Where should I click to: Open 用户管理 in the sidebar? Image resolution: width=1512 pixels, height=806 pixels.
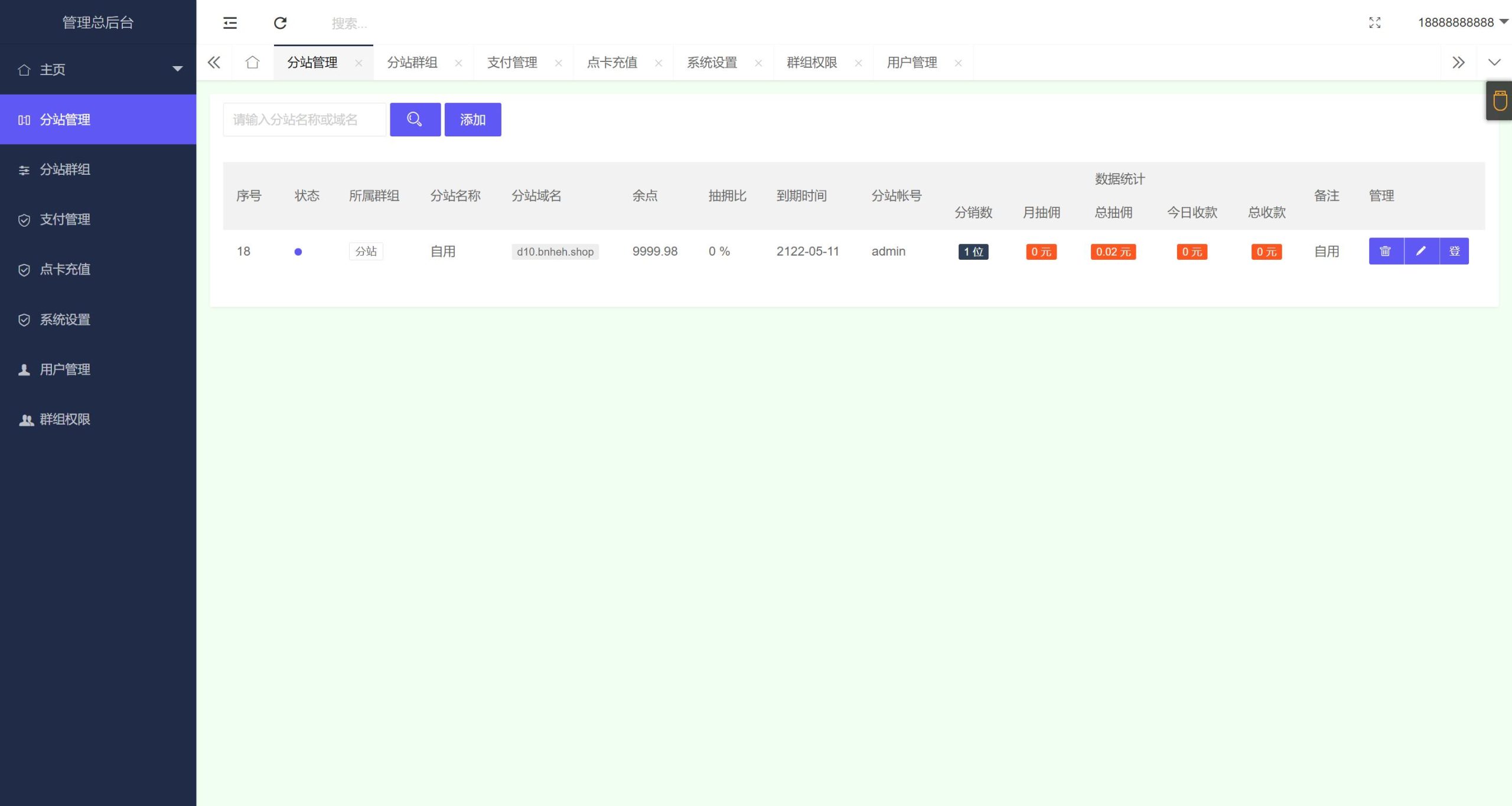click(x=65, y=369)
